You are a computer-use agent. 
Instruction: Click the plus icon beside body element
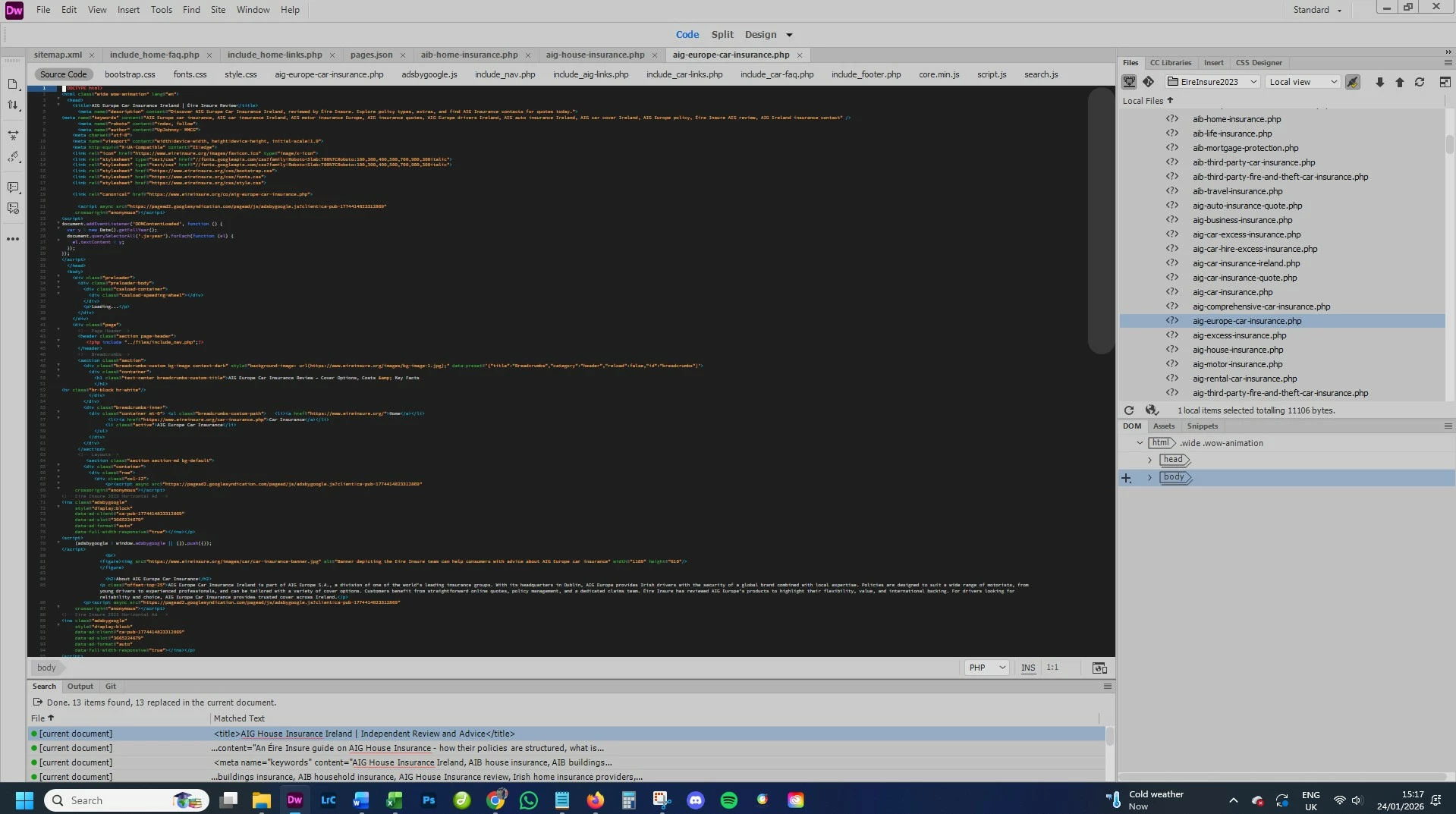pyautogui.click(x=1127, y=478)
